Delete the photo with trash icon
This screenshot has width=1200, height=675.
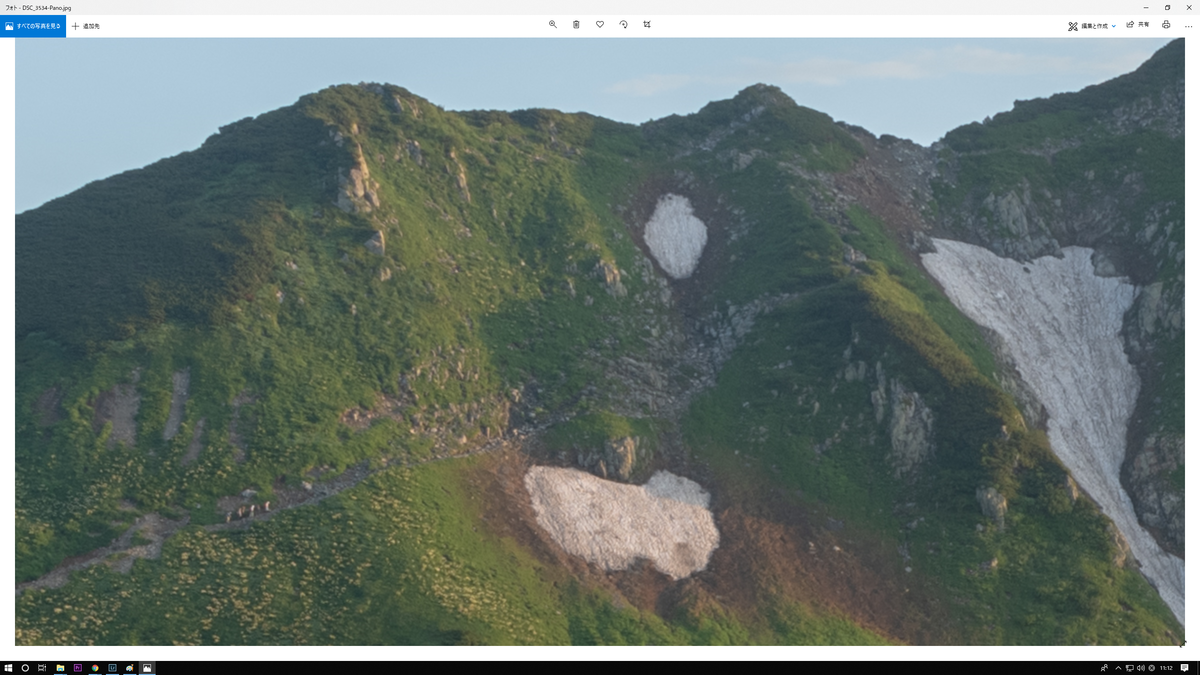point(576,24)
